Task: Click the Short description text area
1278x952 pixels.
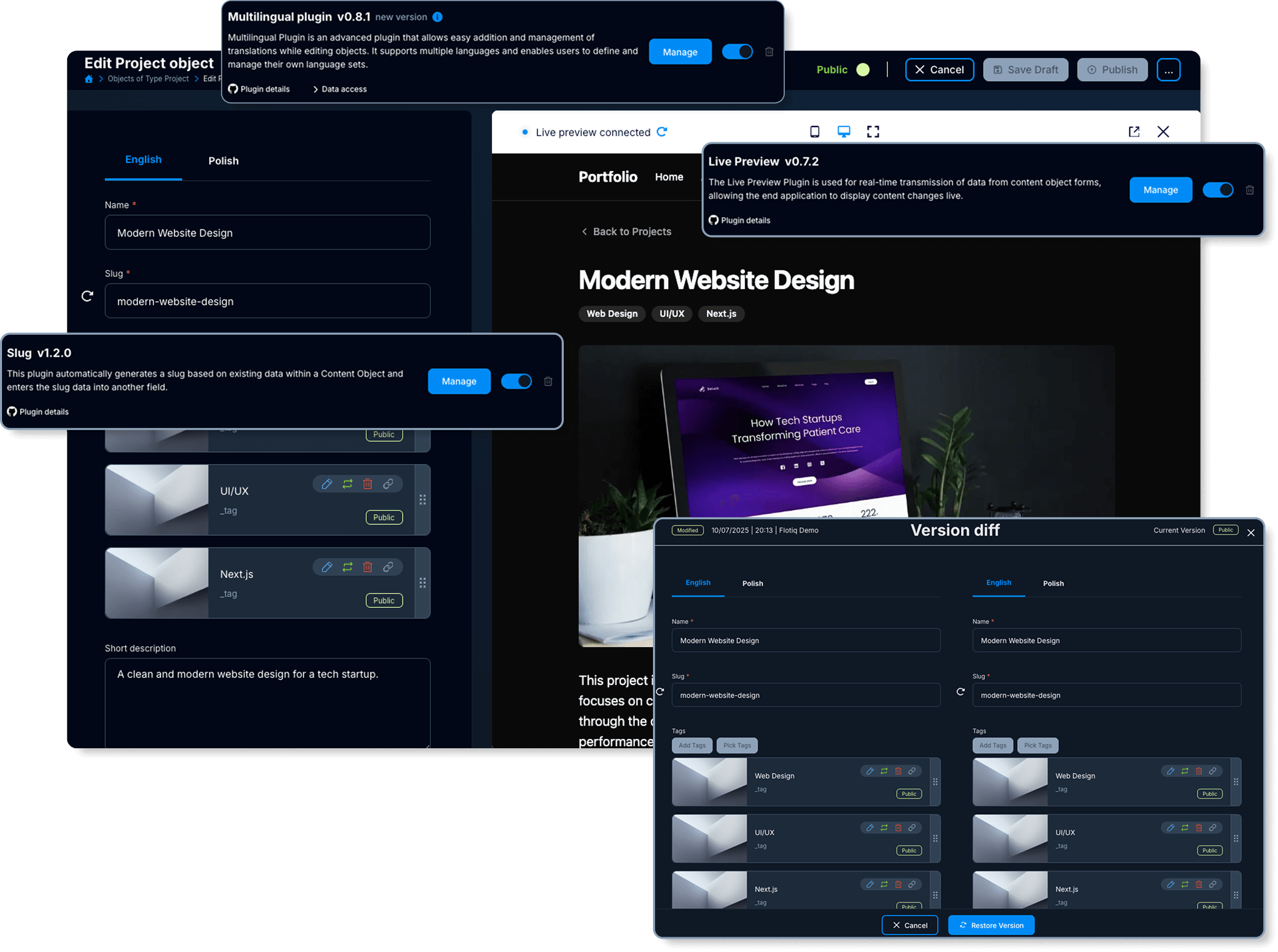Action: 267,702
